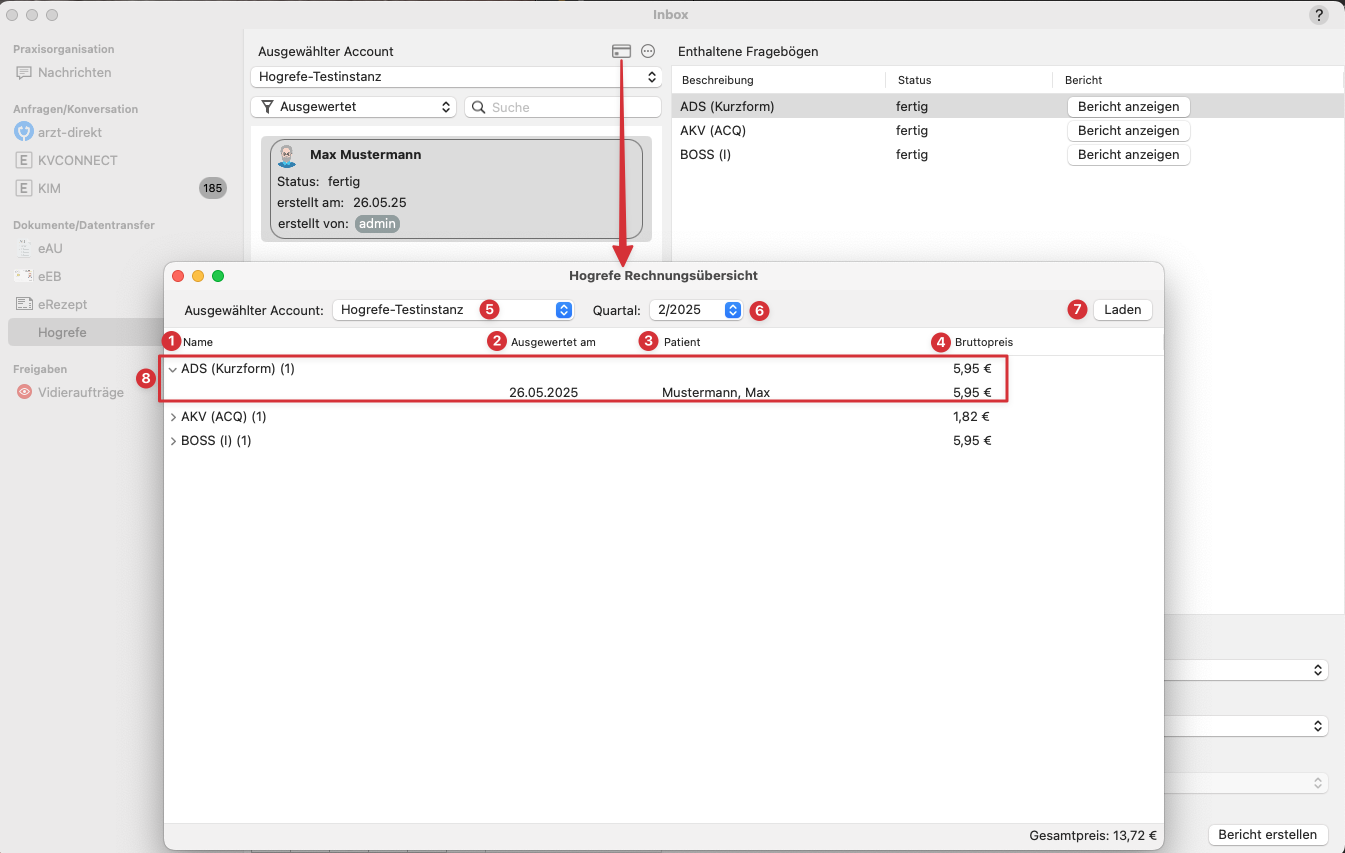Select arzt-direkt in the sidebar
The image size is (1345, 853).
point(70,132)
